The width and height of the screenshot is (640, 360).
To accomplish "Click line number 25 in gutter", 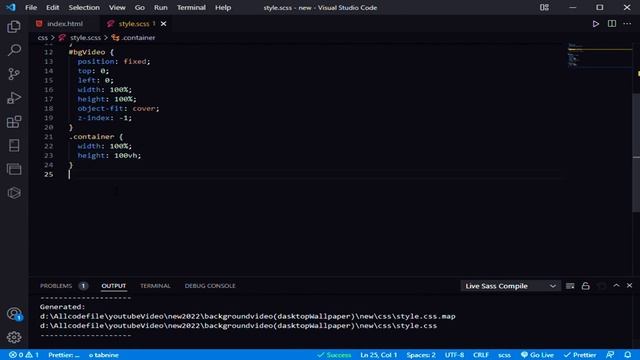I will click(49, 174).
